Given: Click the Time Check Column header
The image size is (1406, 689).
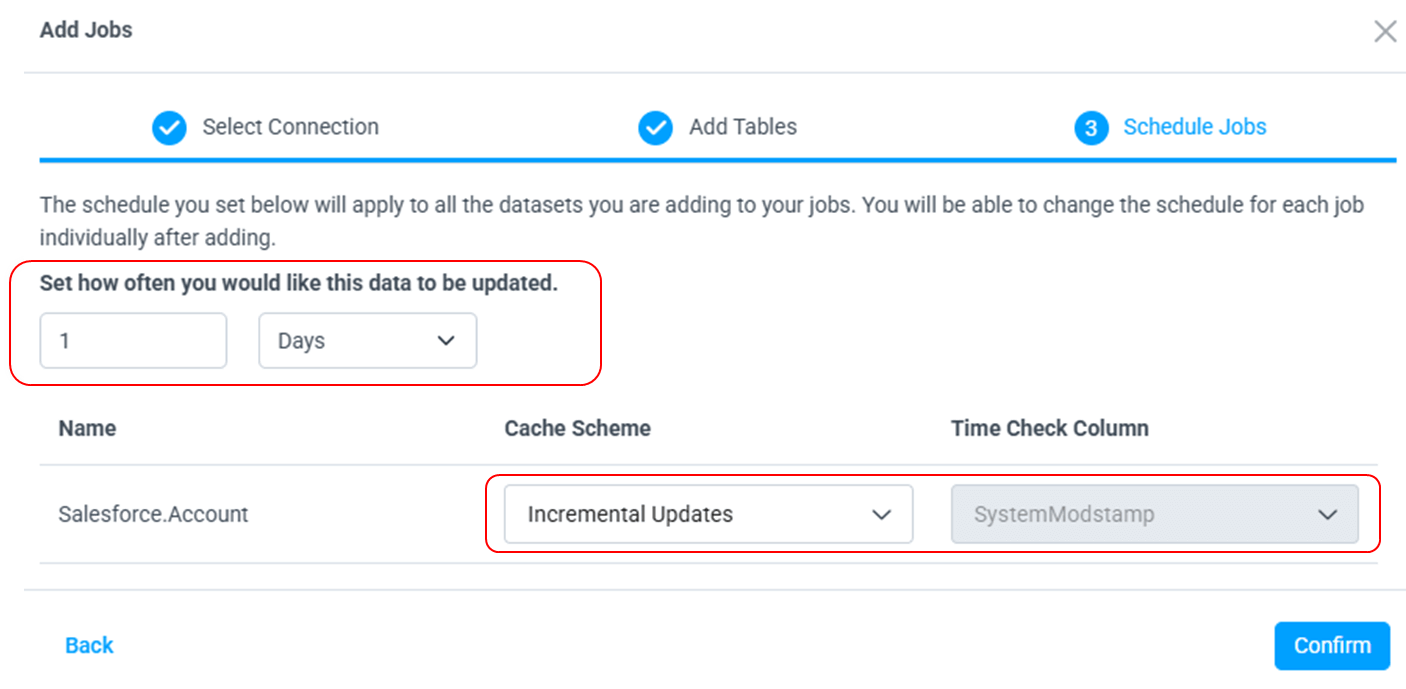Looking at the screenshot, I should coord(1049,428).
